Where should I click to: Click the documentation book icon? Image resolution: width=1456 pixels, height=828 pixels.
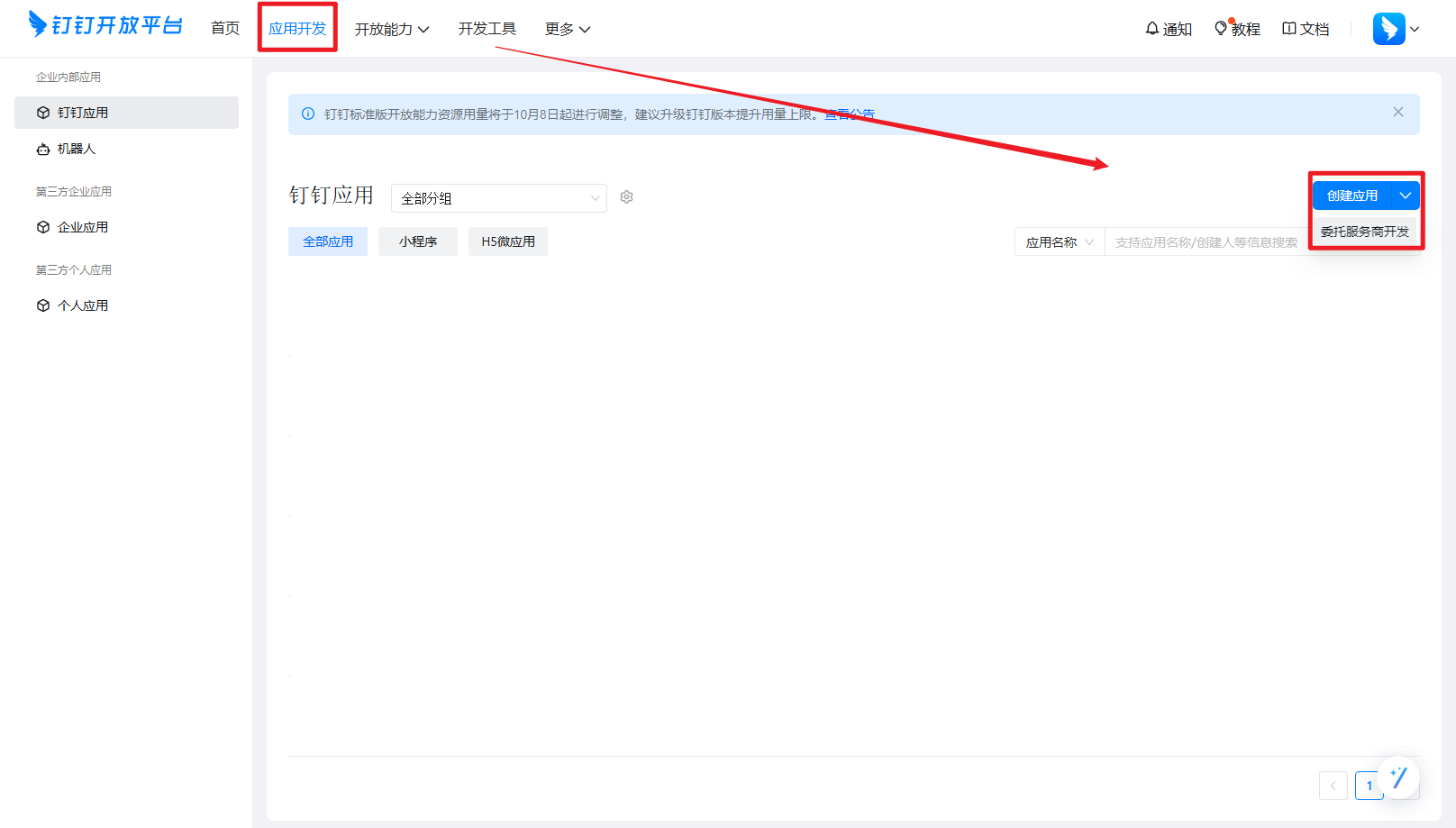(1289, 29)
